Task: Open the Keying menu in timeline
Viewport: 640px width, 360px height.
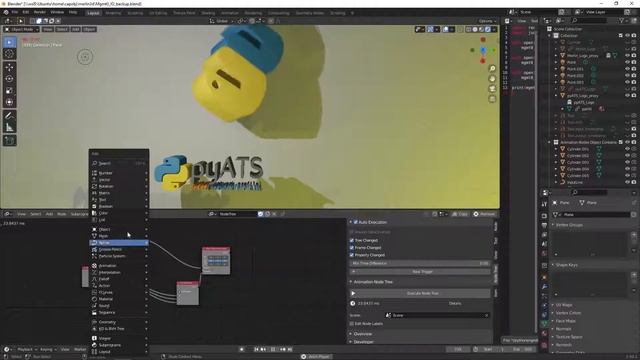Action: pyautogui.click(x=48, y=349)
